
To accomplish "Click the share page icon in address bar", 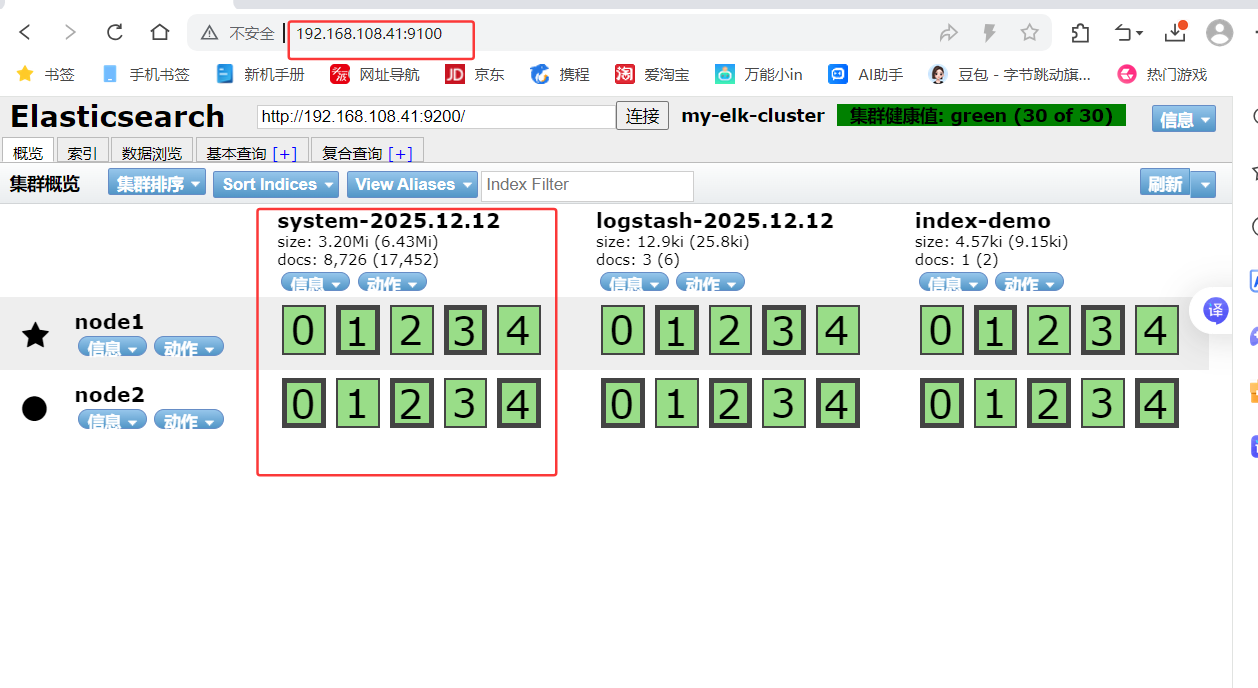I will (948, 33).
